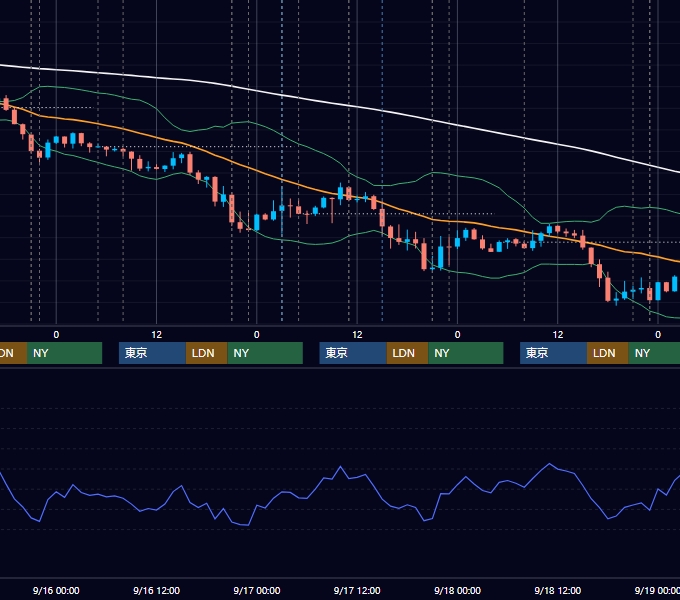The height and width of the screenshot is (600, 680).
Task: Select the NY session block starting 9/16 evening
Action: point(265,353)
